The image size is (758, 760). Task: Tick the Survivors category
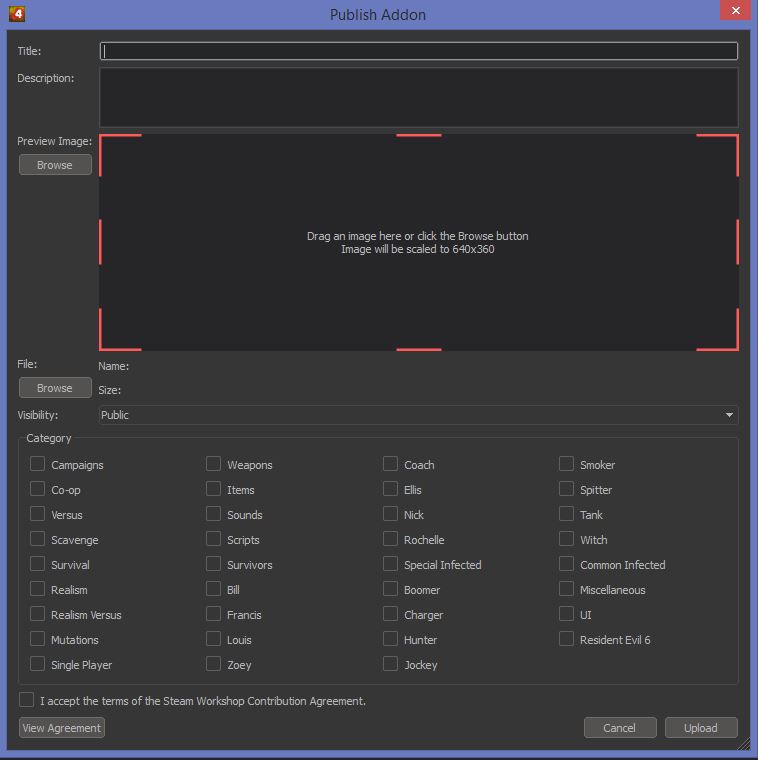[x=213, y=564]
